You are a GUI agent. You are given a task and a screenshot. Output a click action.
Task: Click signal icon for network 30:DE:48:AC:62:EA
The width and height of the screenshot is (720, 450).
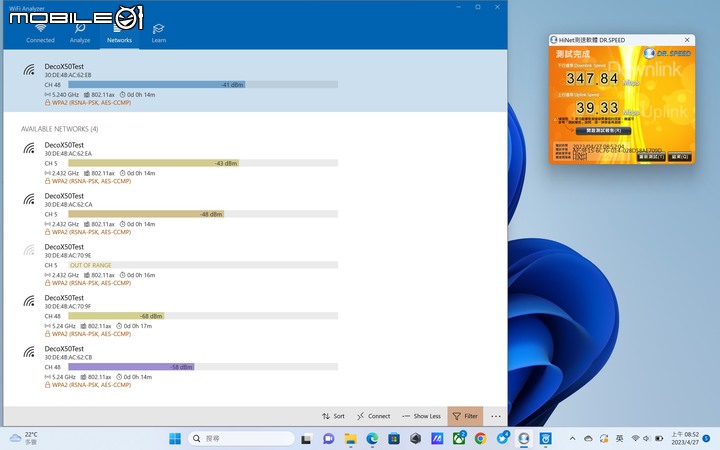[29, 148]
